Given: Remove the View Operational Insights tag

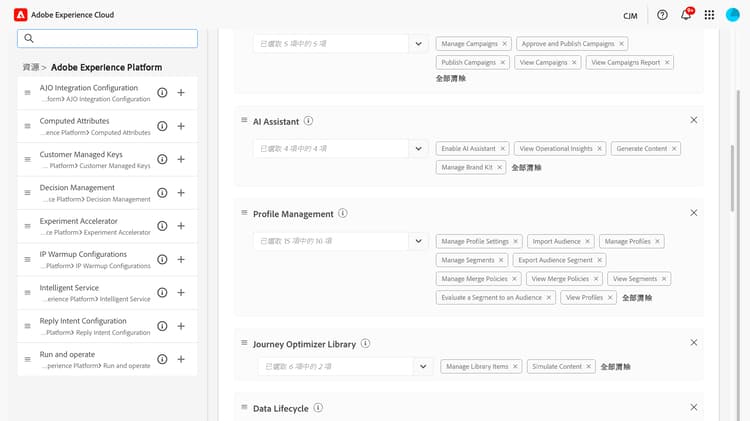Looking at the screenshot, I should pyautogui.click(x=599, y=149).
